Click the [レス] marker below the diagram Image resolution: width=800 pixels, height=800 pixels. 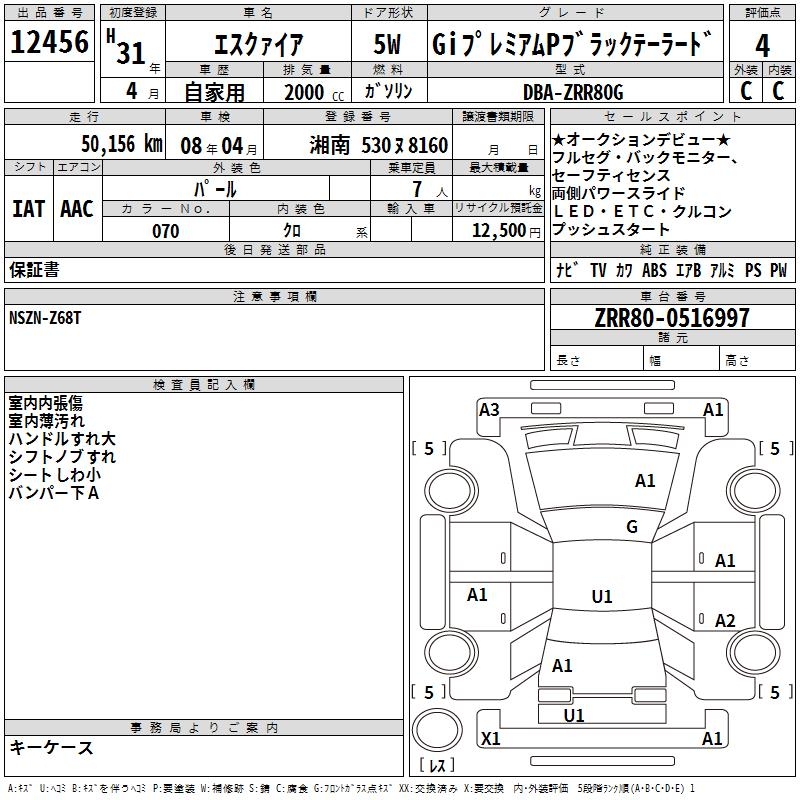[x=437, y=767]
